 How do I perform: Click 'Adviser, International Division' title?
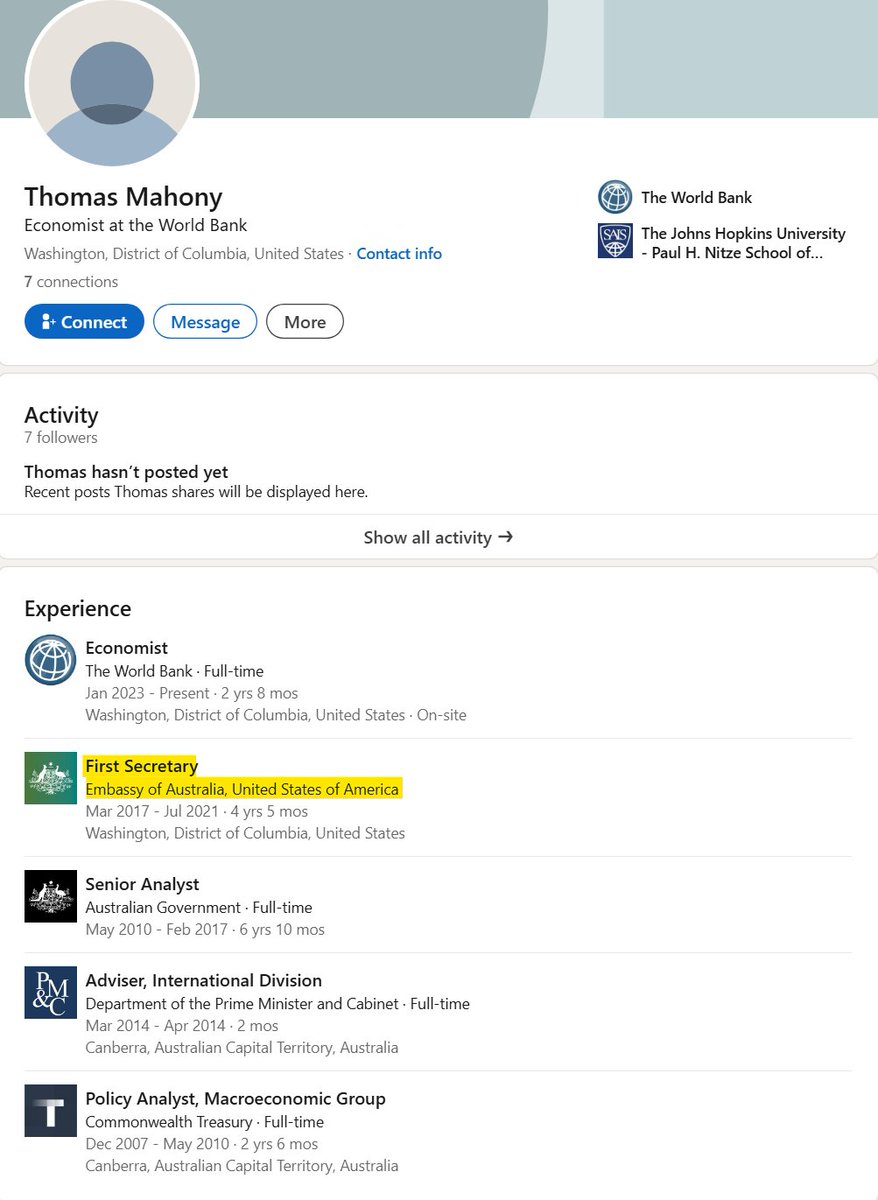click(x=204, y=980)
